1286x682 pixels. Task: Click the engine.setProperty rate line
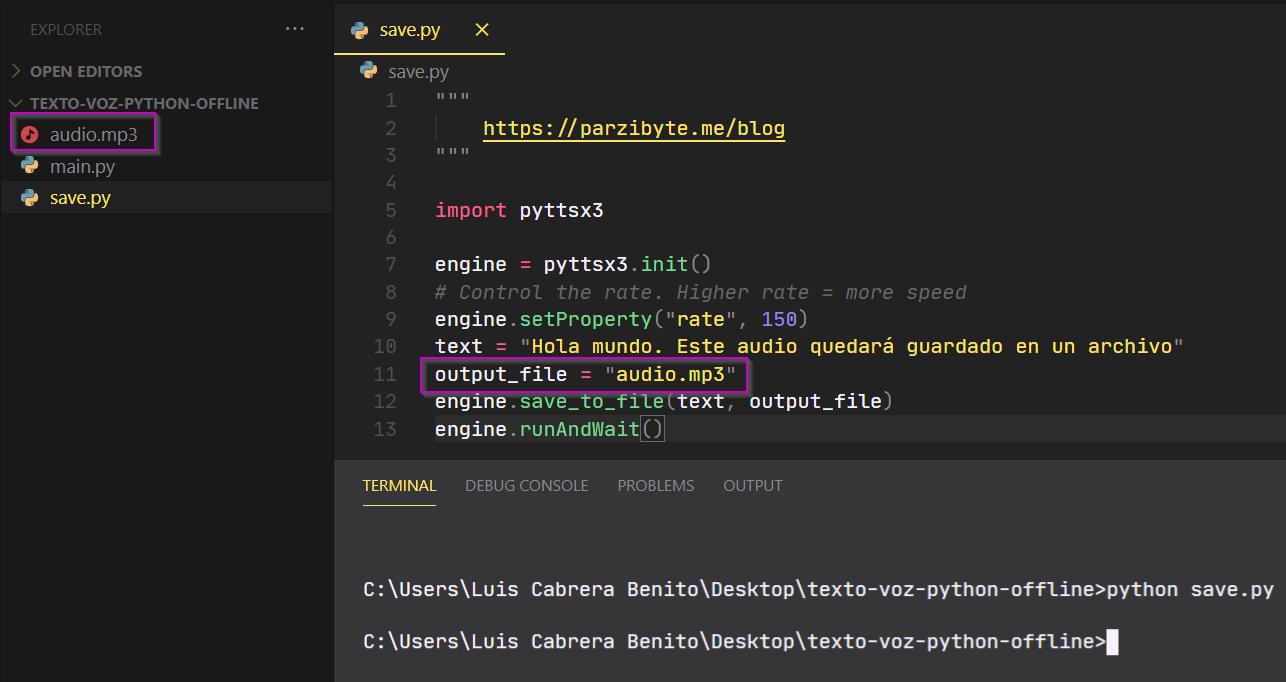coord(621,319)
